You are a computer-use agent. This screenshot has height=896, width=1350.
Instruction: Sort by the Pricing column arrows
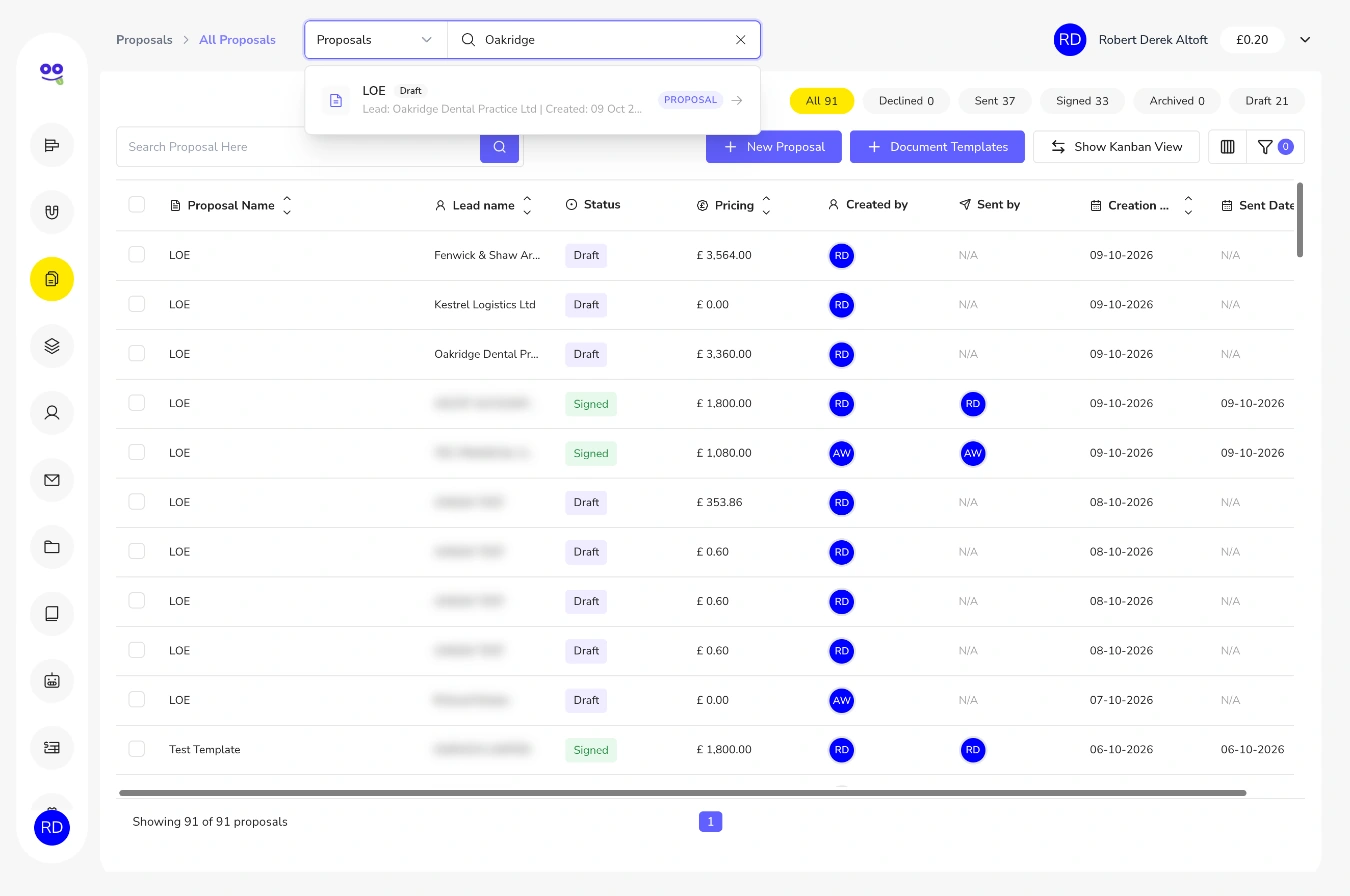tap(766, 205)
